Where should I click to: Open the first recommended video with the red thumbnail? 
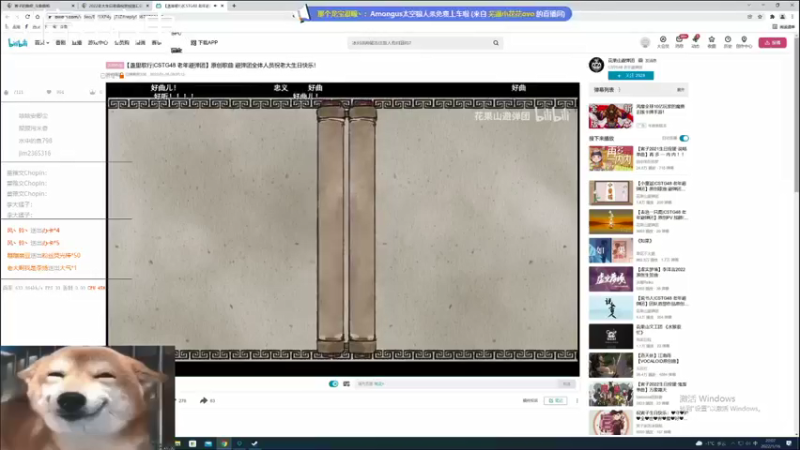click(611, 116)
